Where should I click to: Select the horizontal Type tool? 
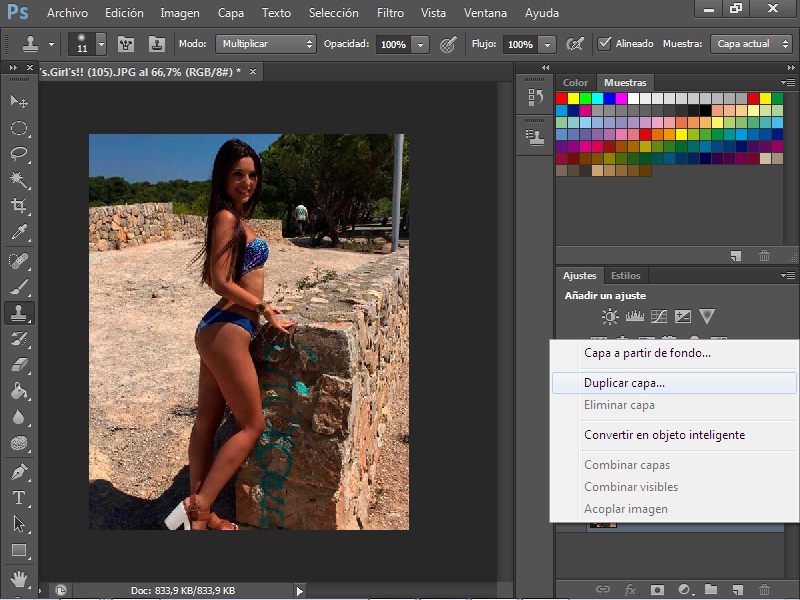point(19,497)
